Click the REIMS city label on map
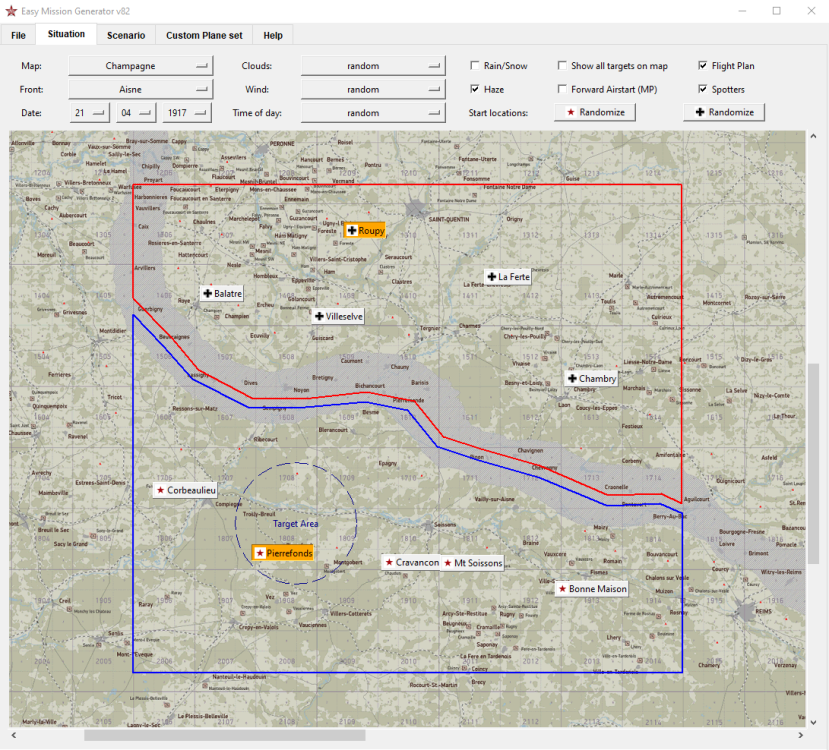829x750 pixels. 763,612
